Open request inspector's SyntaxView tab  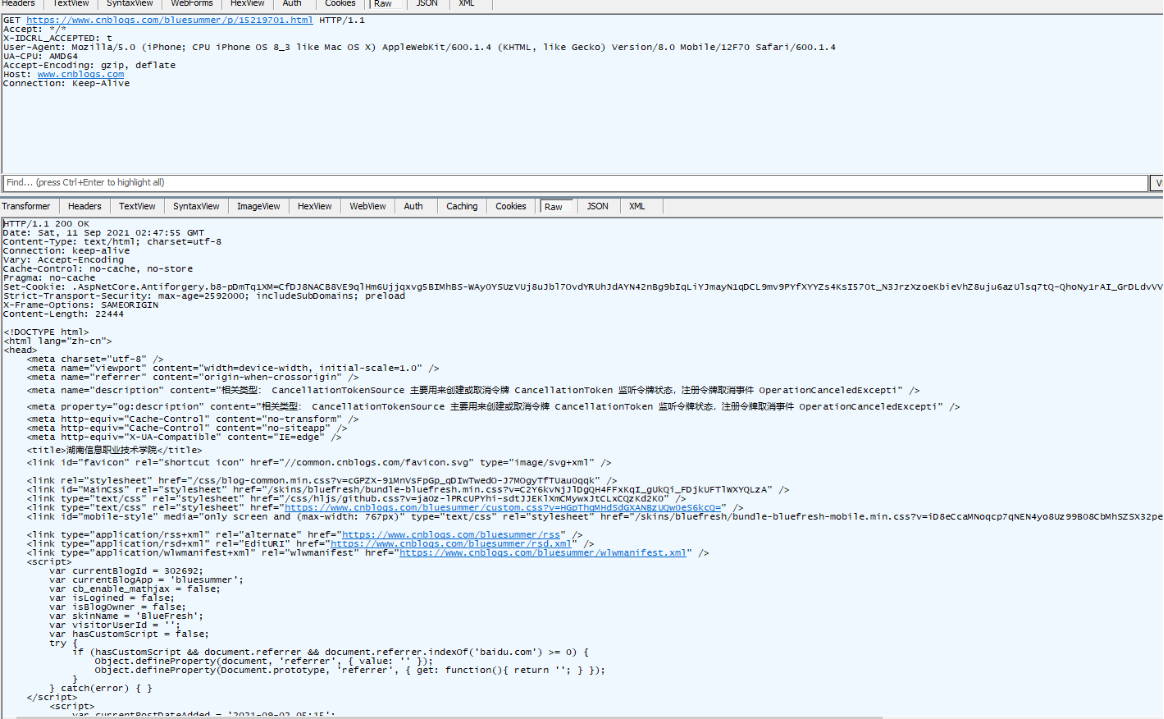pos(129,4)
